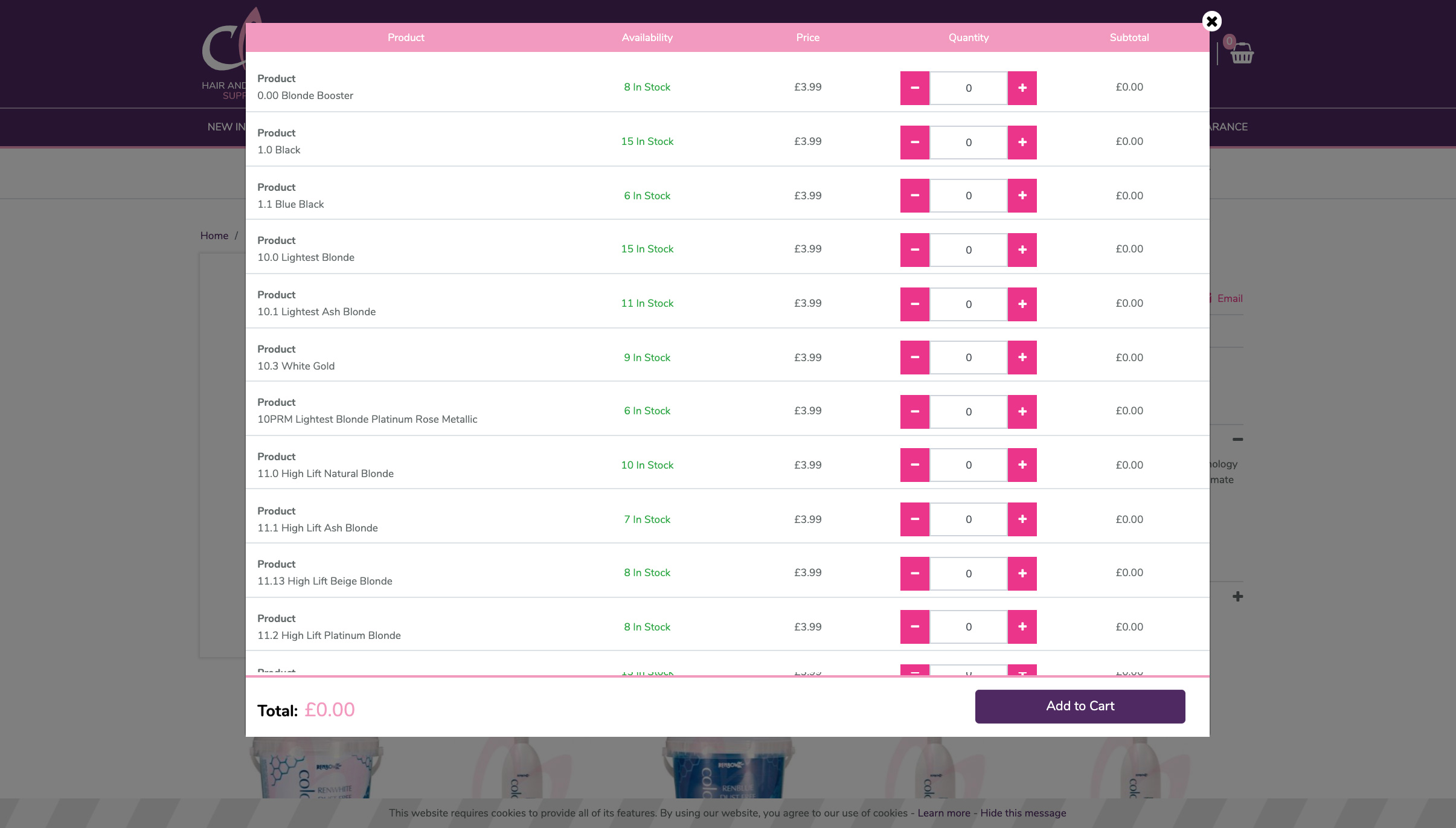Hide this cookie message
Viewport: 1456px width, 828px height.
1022,813
